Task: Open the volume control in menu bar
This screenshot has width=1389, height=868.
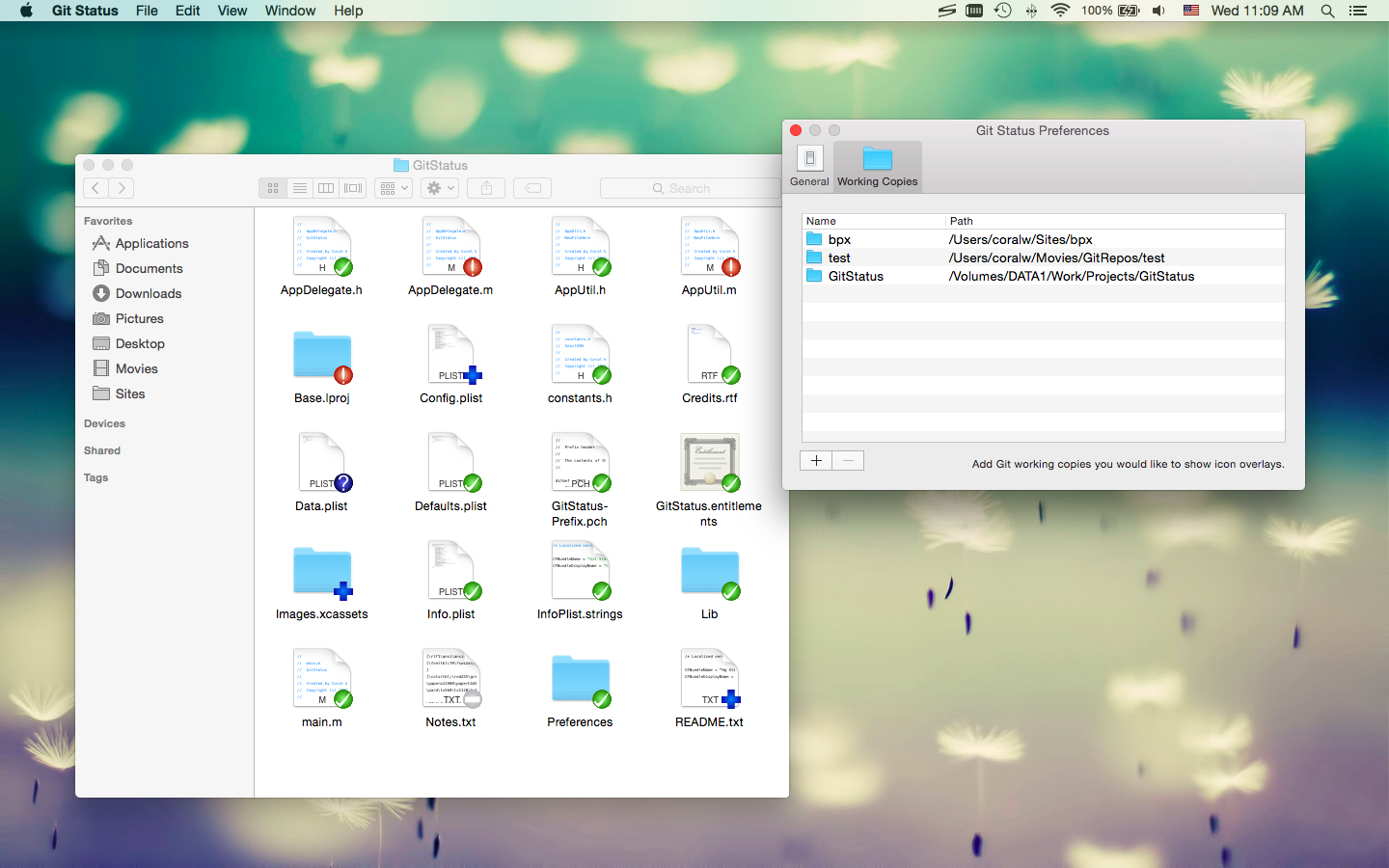Action: pyautogui.click(x=1158, y=11)
